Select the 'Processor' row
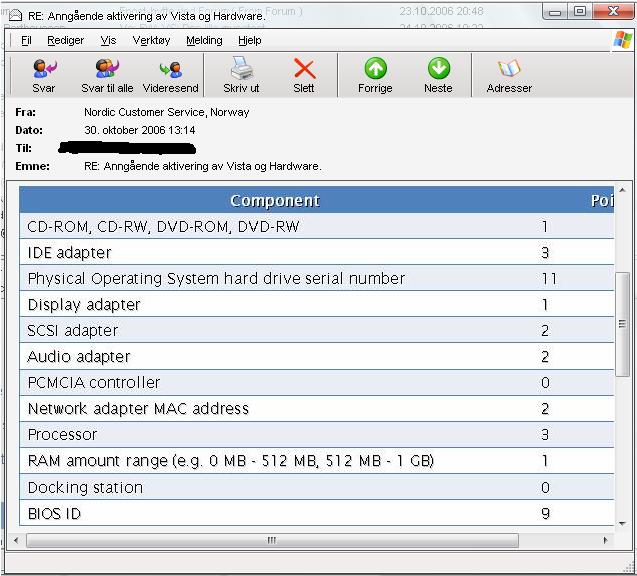Image resolution: width=637 pixels, height=576 pixels. [x=316, y=434]
